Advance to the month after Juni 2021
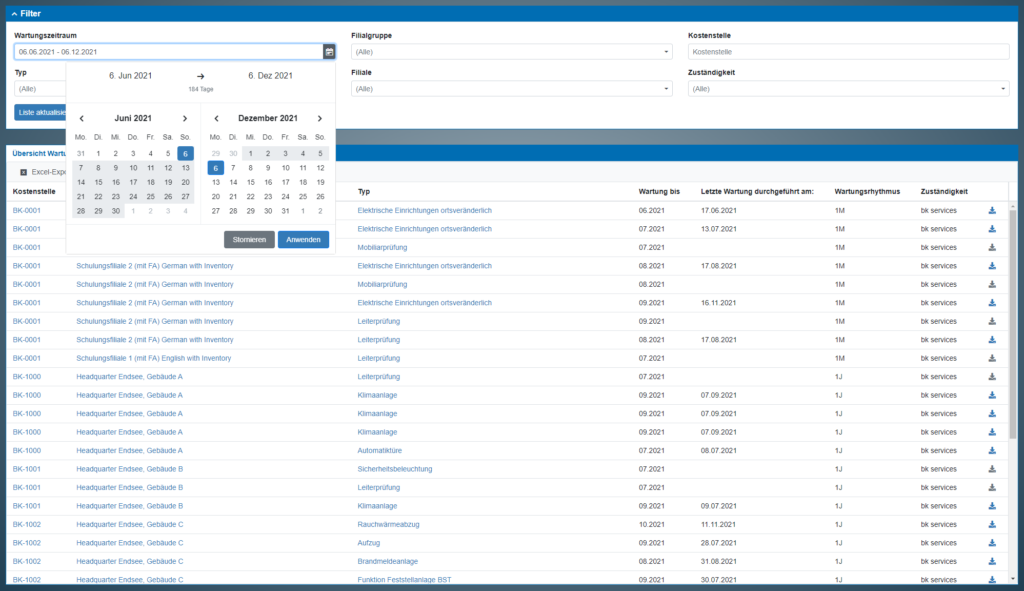This screenshot has height=591, width=1024. point(185,118)
